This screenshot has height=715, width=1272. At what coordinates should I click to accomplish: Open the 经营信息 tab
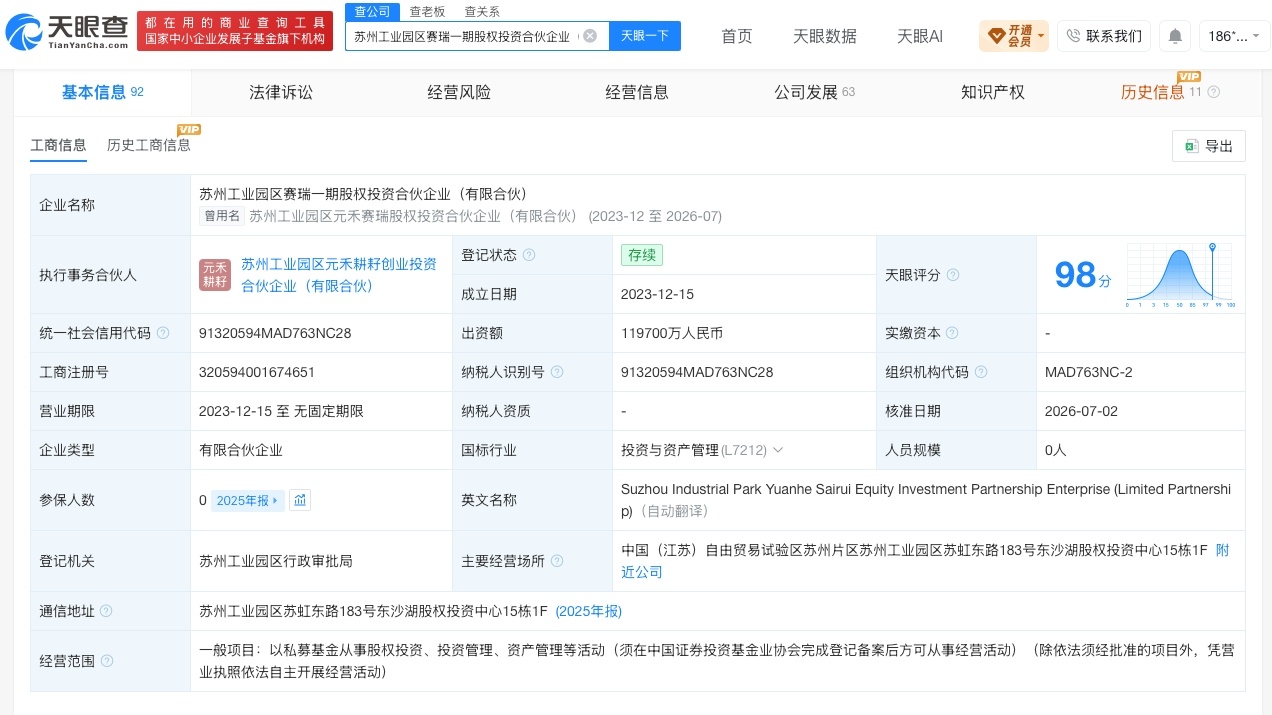point(637,92)
